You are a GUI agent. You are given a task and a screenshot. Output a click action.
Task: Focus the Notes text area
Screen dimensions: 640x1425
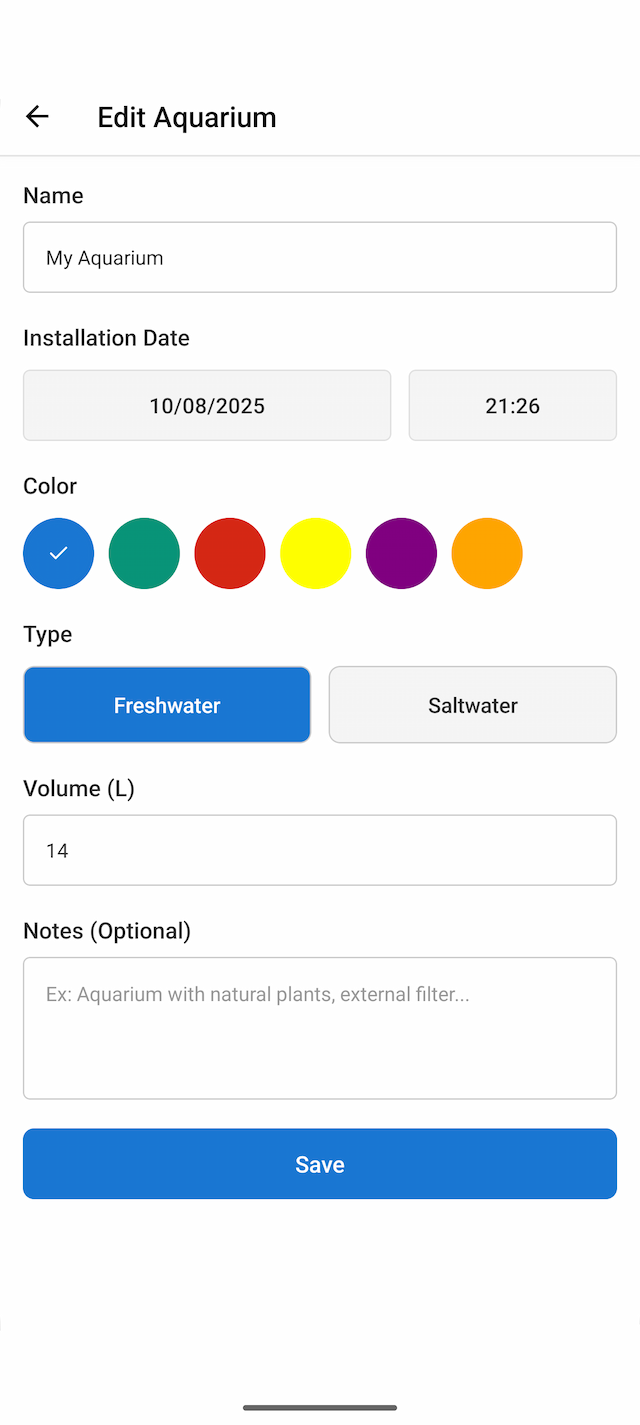pos(320,1028)
